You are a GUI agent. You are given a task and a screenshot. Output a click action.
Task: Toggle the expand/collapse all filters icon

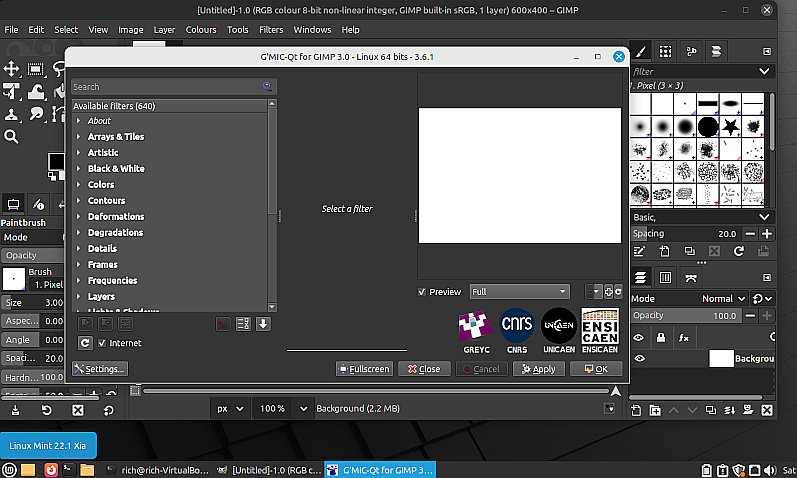(x=243, y=324)
